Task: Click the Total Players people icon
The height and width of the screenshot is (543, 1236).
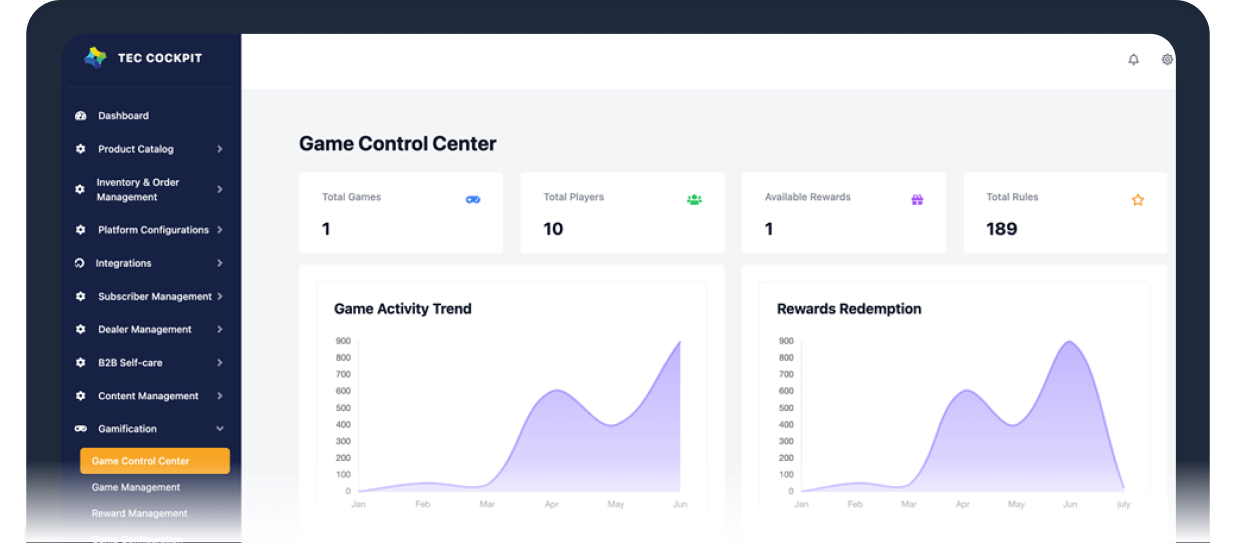Action: [x=694, y=200]
